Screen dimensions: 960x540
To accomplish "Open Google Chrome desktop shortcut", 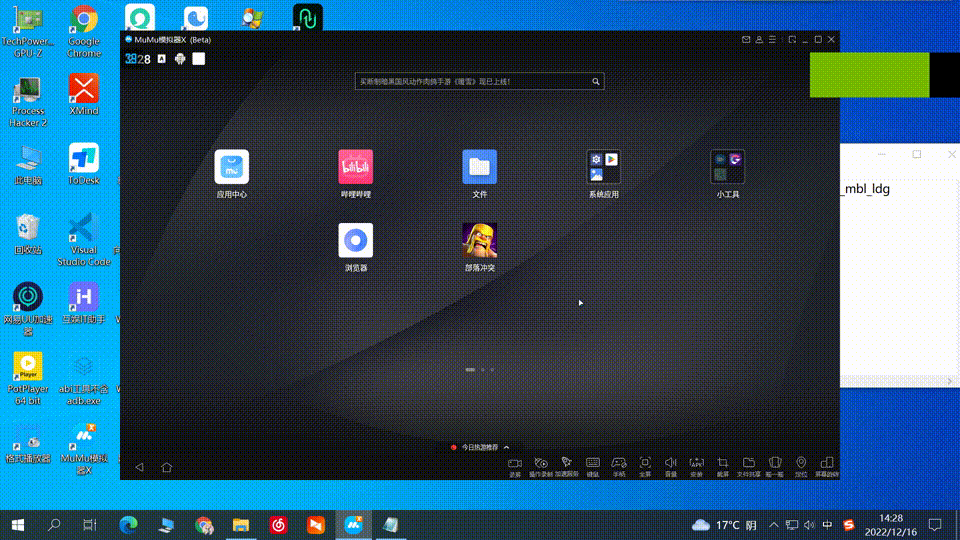I will tap(84, 31).
